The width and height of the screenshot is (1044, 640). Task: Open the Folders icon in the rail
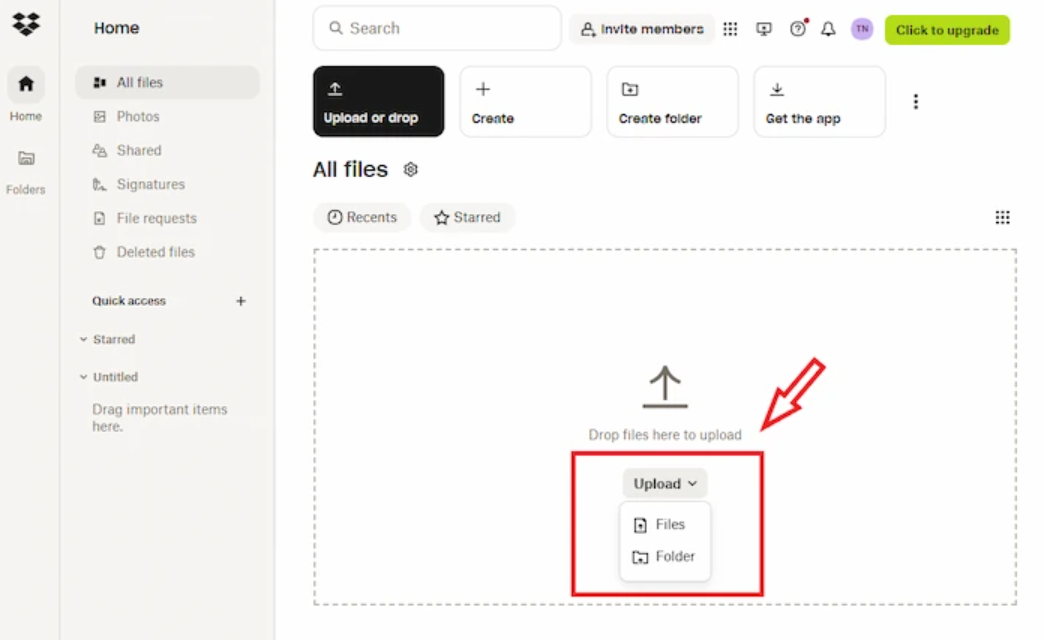pyautogui.click(x=26, y=159)
